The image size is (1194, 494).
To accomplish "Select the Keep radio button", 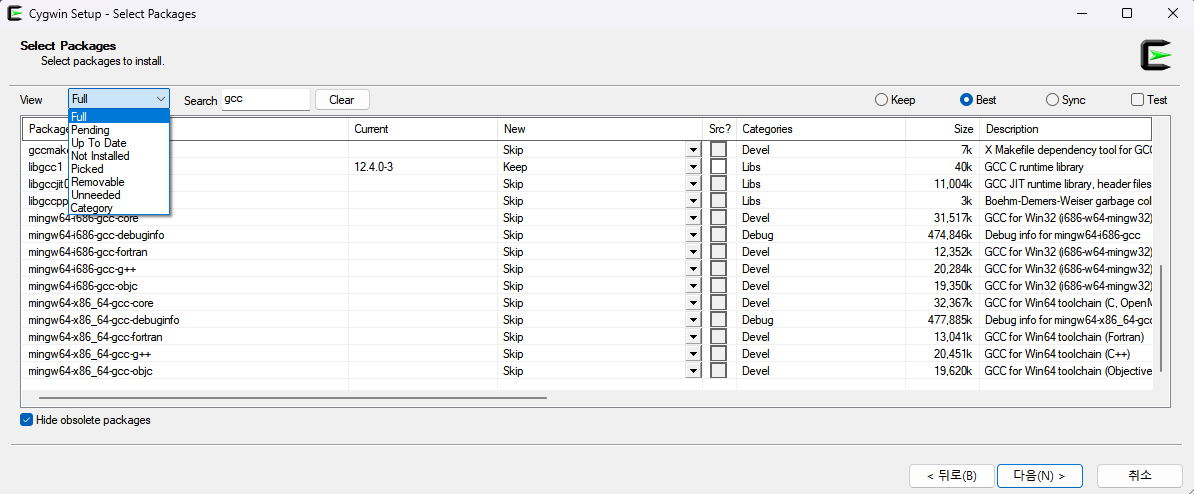I will click(x=881, y=100).
